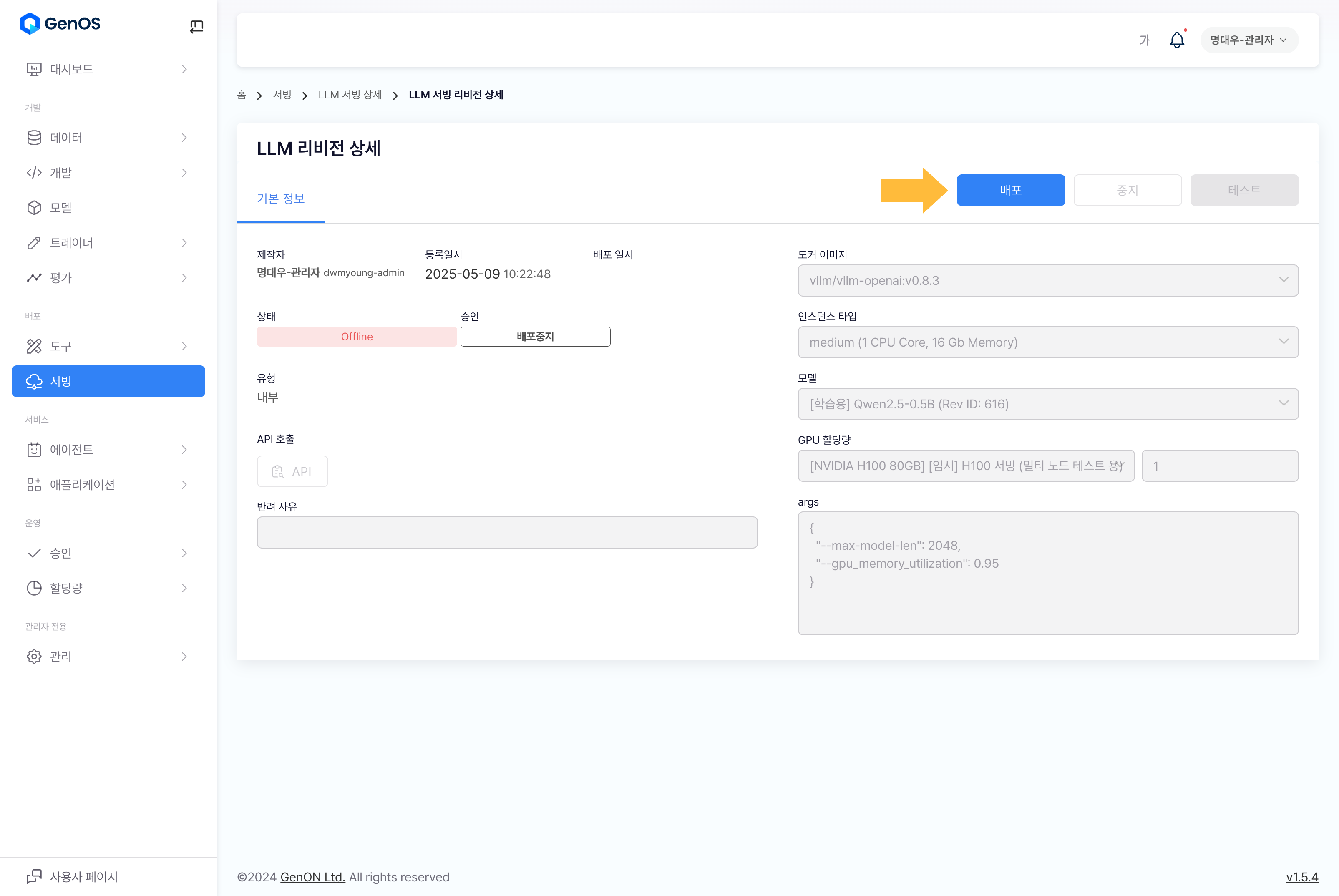Viewport: 1339px width, 896px height.
Task: Click the notification bell icon
Action: pyautogui.click(x=1177, y=40)
